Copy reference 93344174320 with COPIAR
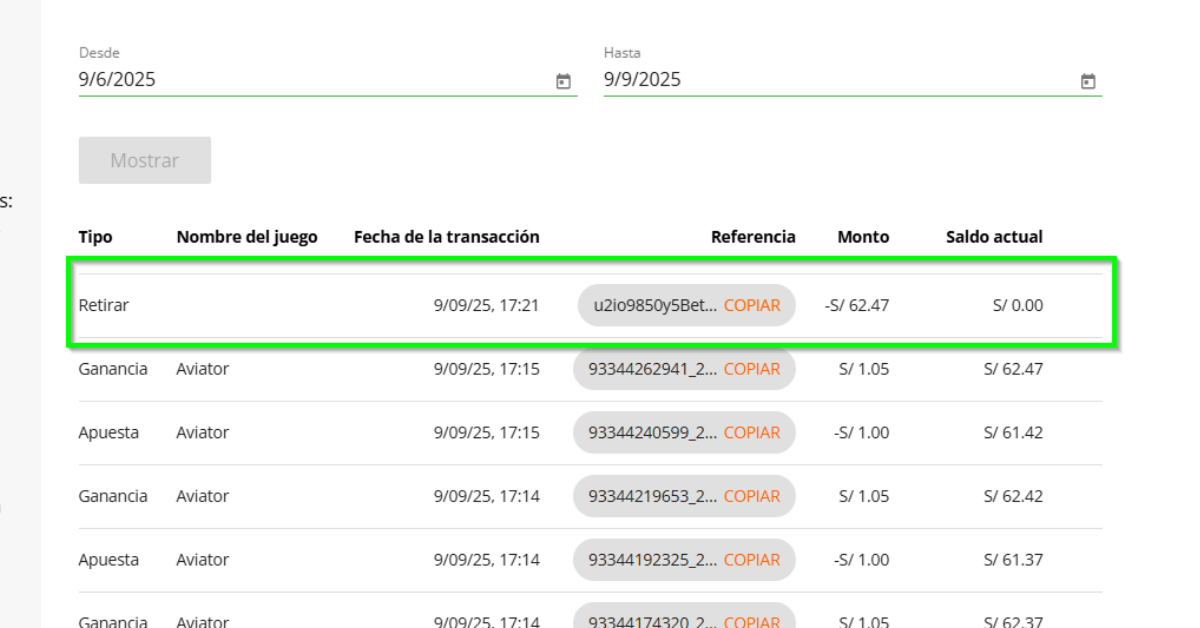 coord(752,620)
